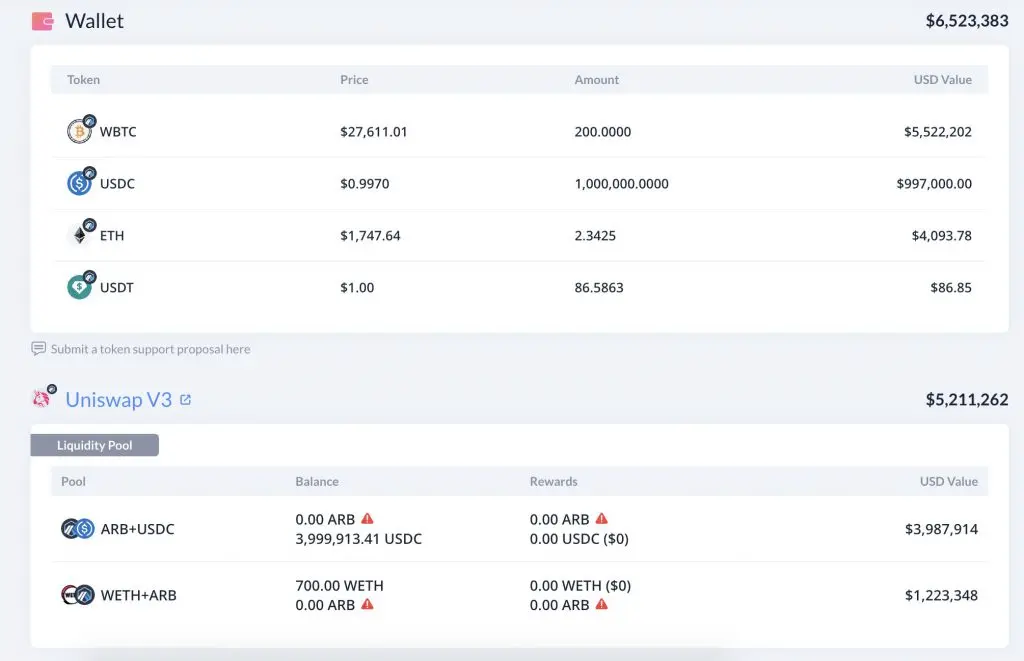Click the WETH+ARB pool name
The image size is (1024, 661).
[138, 595]
